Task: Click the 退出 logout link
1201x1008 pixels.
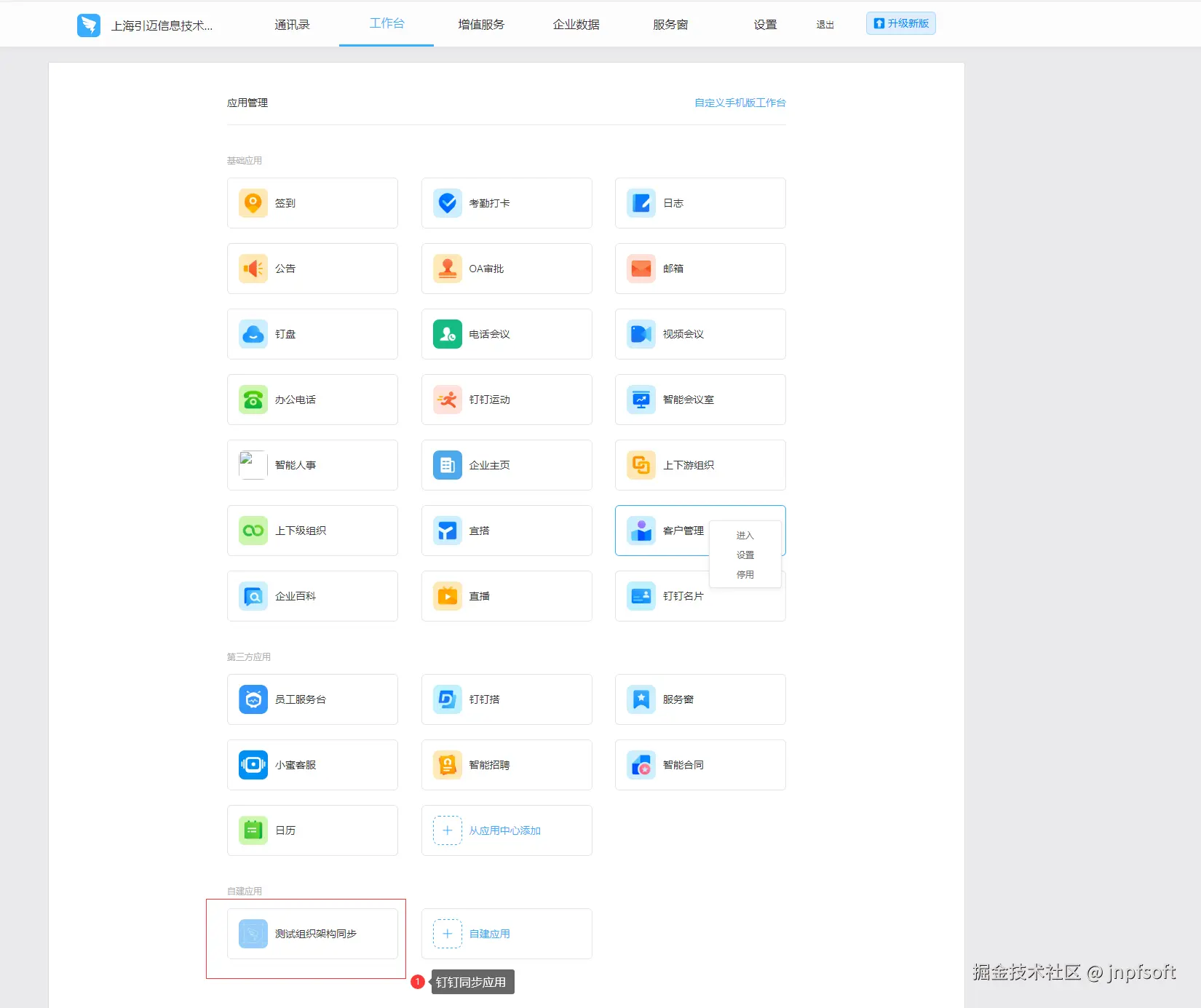Action: [825, 25]
